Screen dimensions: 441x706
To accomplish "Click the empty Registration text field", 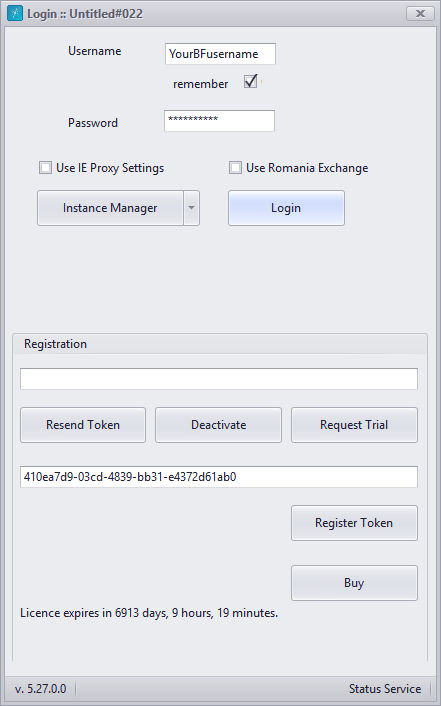I will [x=219, y=379].
